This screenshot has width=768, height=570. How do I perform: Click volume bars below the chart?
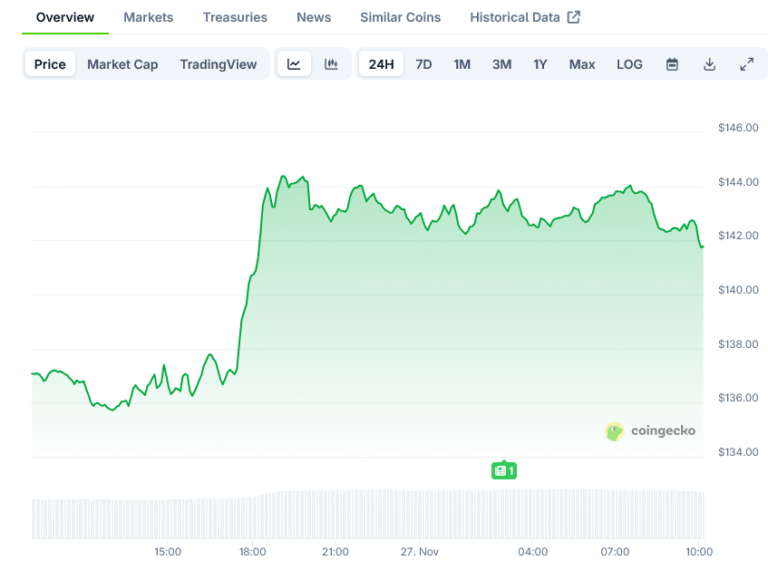[368, 514]
